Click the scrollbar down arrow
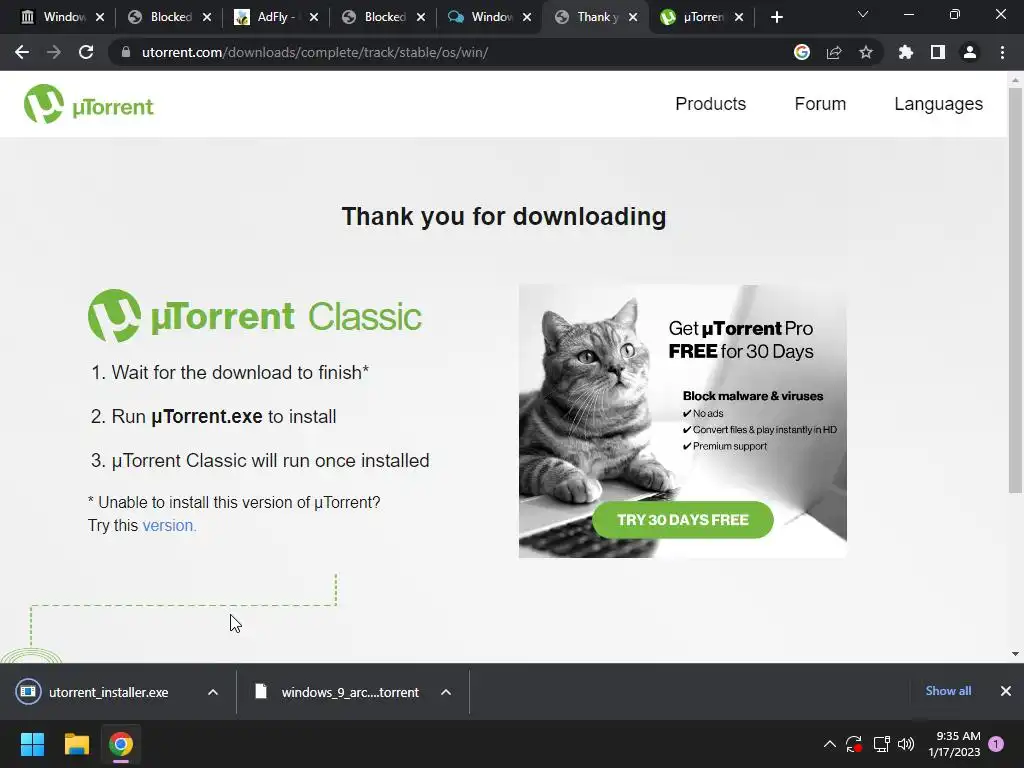This screenshot has height=768, width=1024. 1015,654
